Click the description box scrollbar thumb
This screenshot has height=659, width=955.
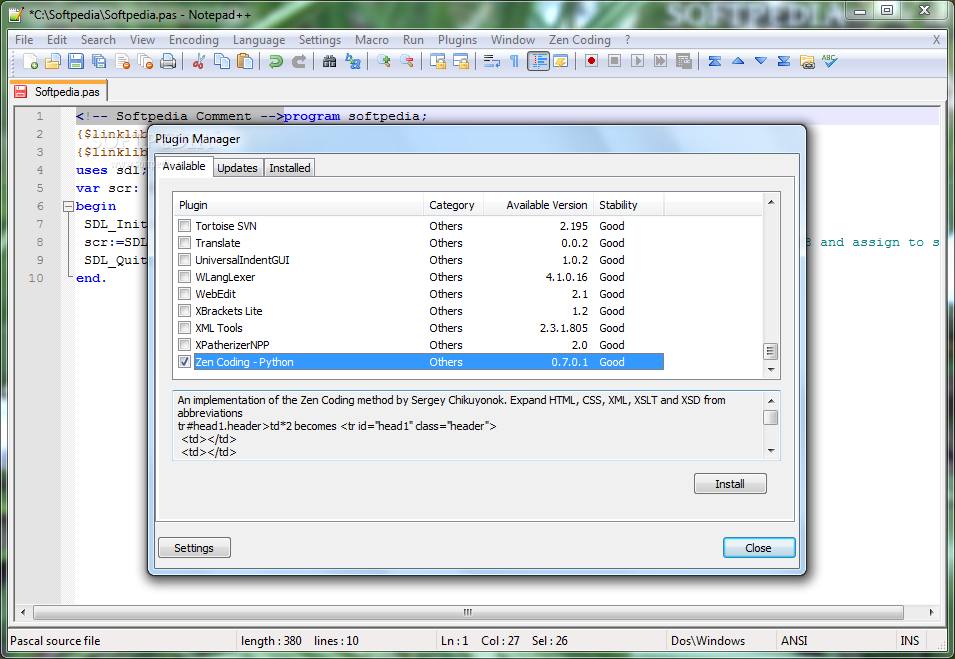770,417
